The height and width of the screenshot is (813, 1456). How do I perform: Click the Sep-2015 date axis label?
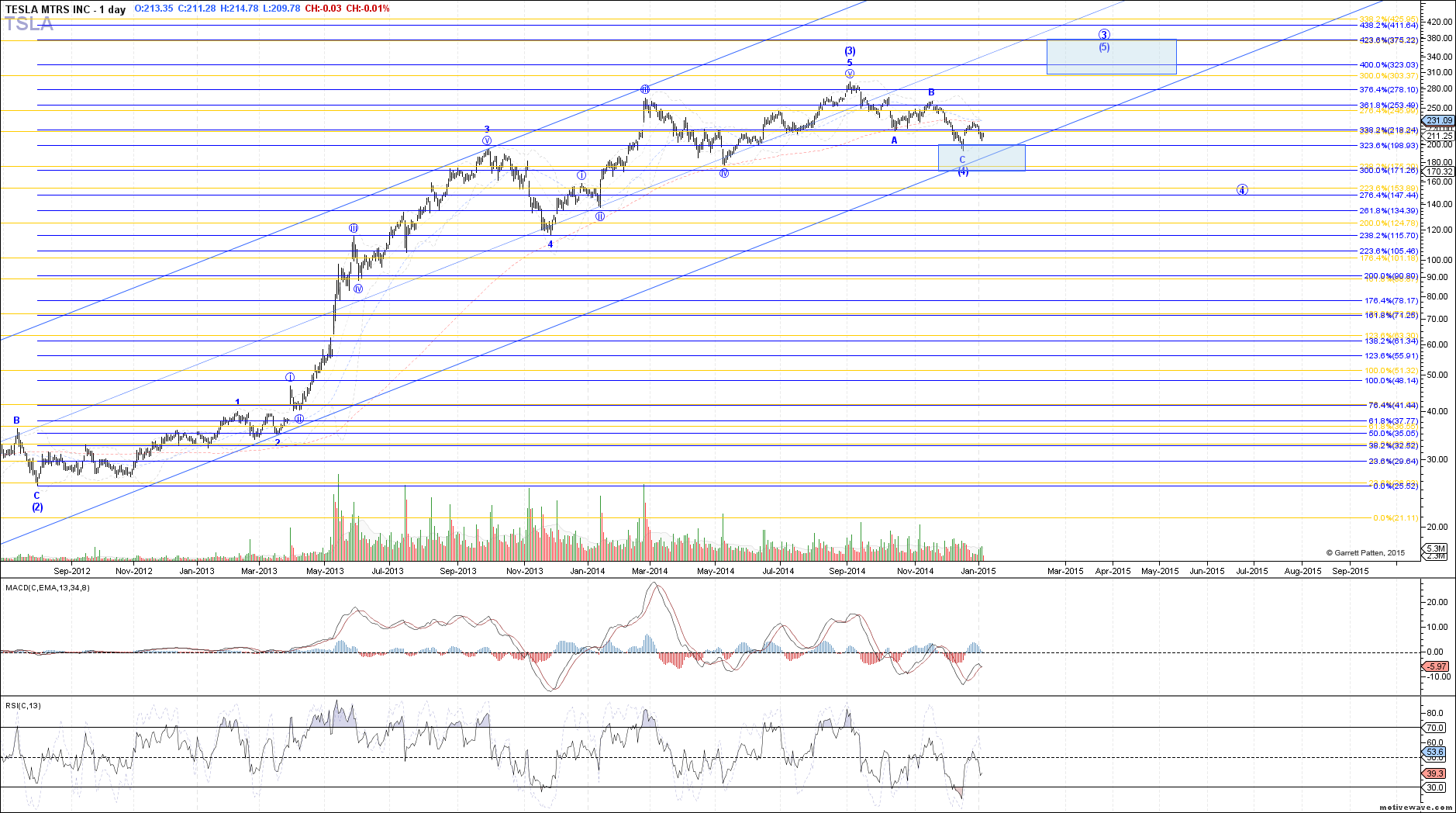[x=1350, y=571]
